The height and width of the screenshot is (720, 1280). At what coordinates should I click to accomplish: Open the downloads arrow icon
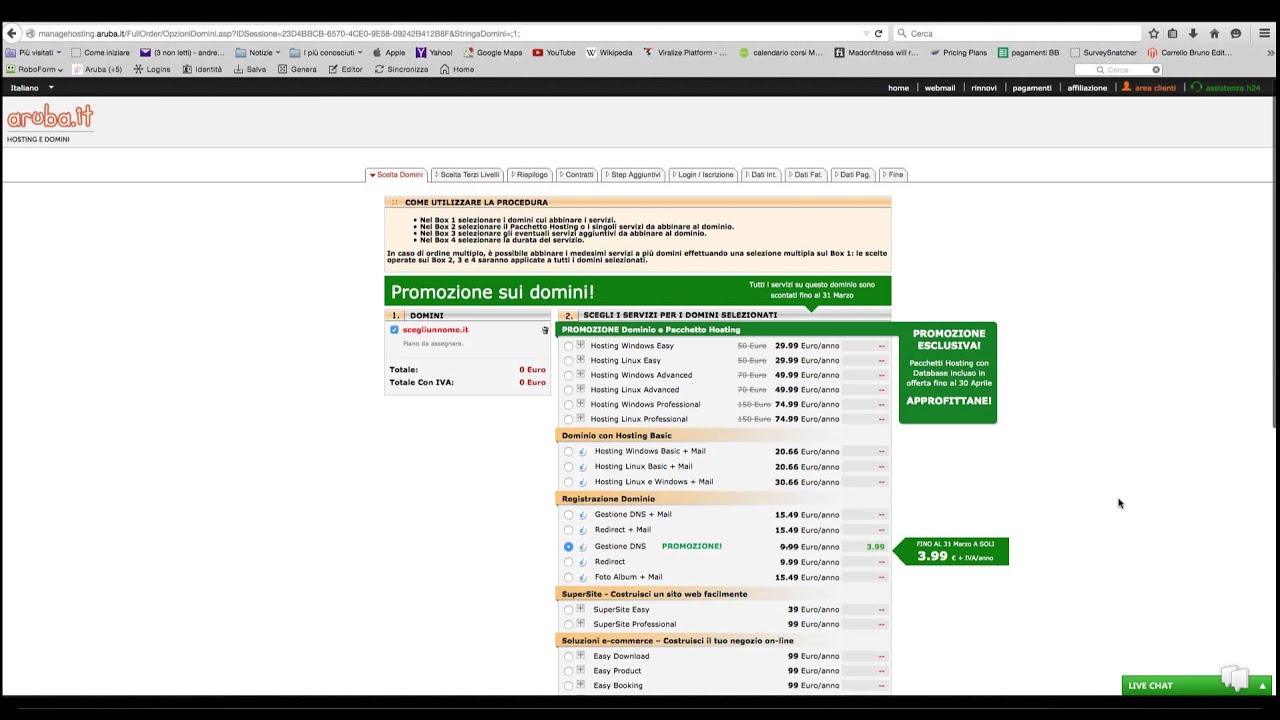[1193, 33]
